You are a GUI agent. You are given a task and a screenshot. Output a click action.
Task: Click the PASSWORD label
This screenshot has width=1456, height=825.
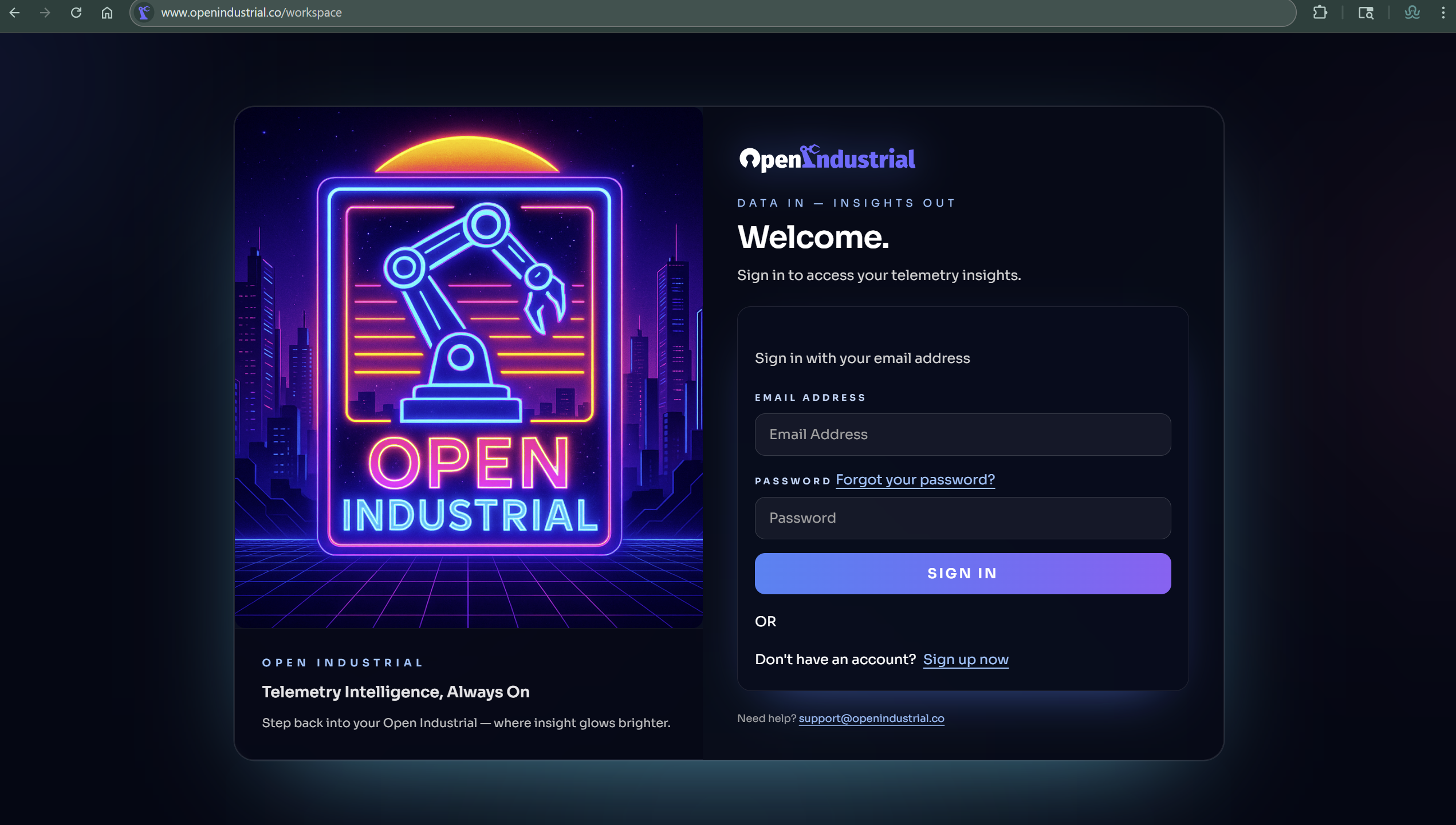click(x=792, y=481)
